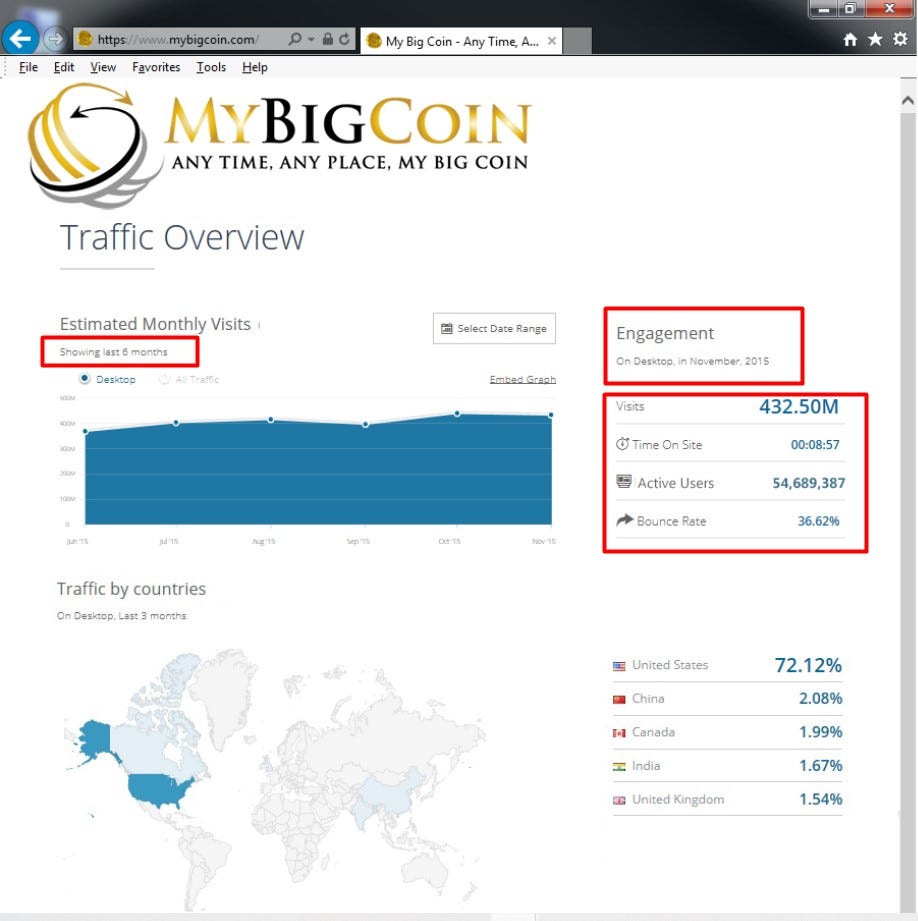918x921 pixels.
Task: Click the Active Users icon
Action: pos(624,482)
